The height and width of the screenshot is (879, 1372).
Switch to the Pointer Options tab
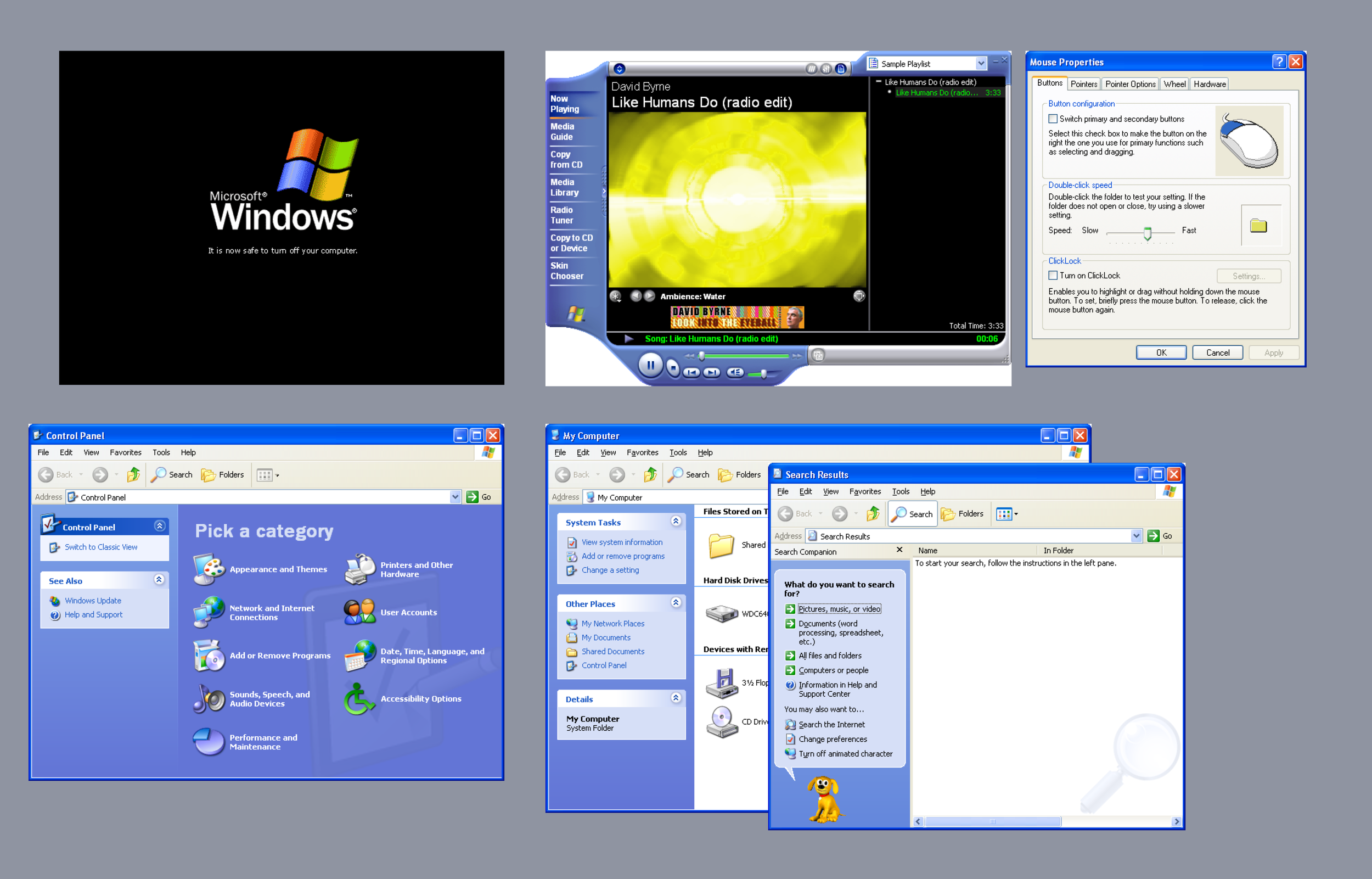pos(1129,84)
